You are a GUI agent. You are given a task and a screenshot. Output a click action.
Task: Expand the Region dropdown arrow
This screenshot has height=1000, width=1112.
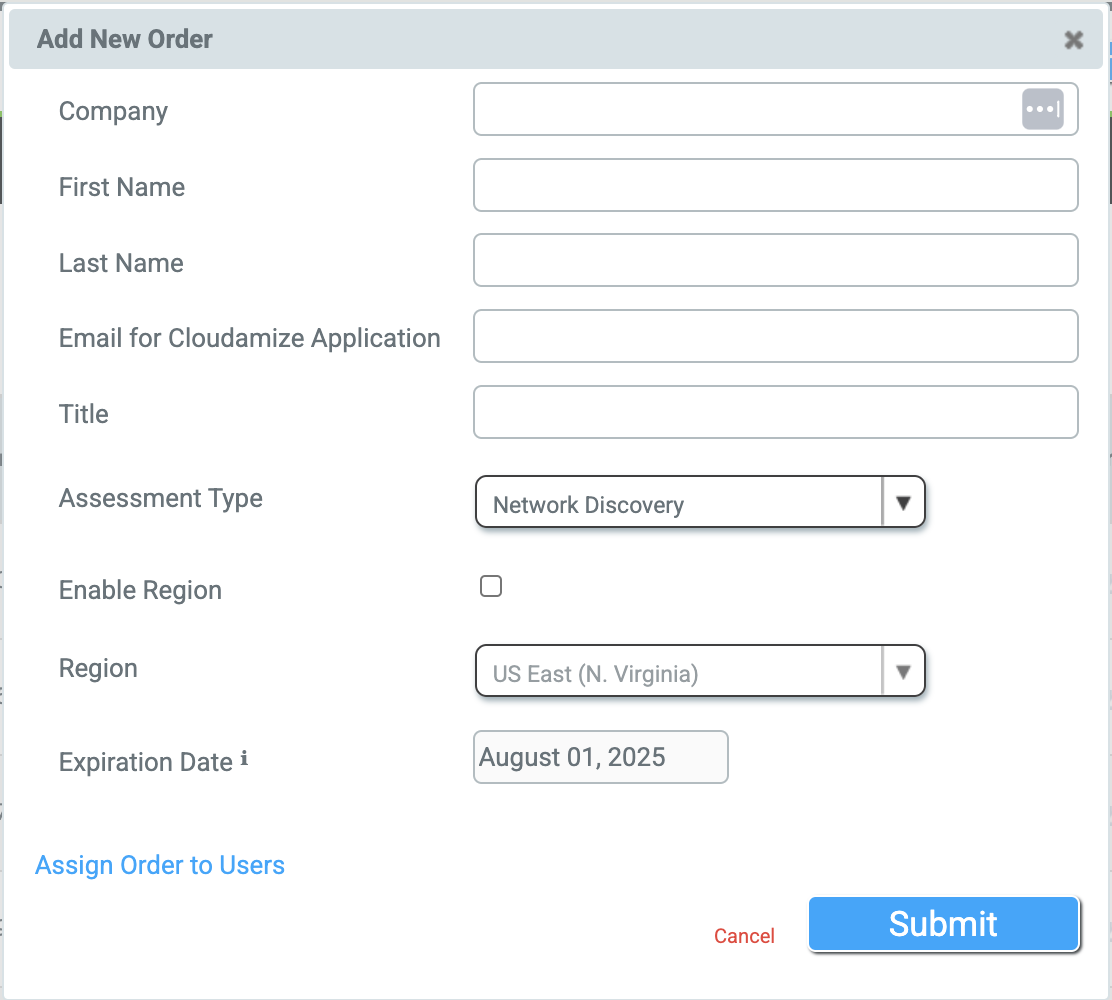click(x=904, y=672)
